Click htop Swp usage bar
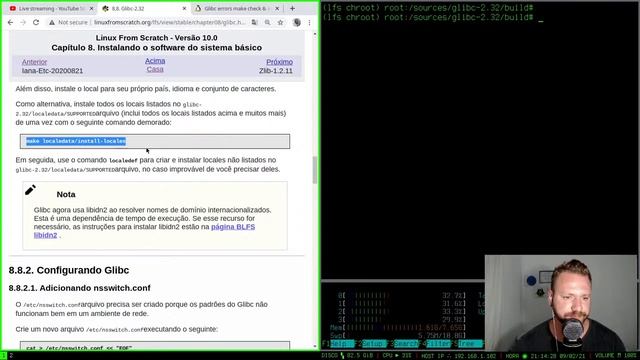Image resolution: width=640 pixels, height=360 pixels. (398, 336)
